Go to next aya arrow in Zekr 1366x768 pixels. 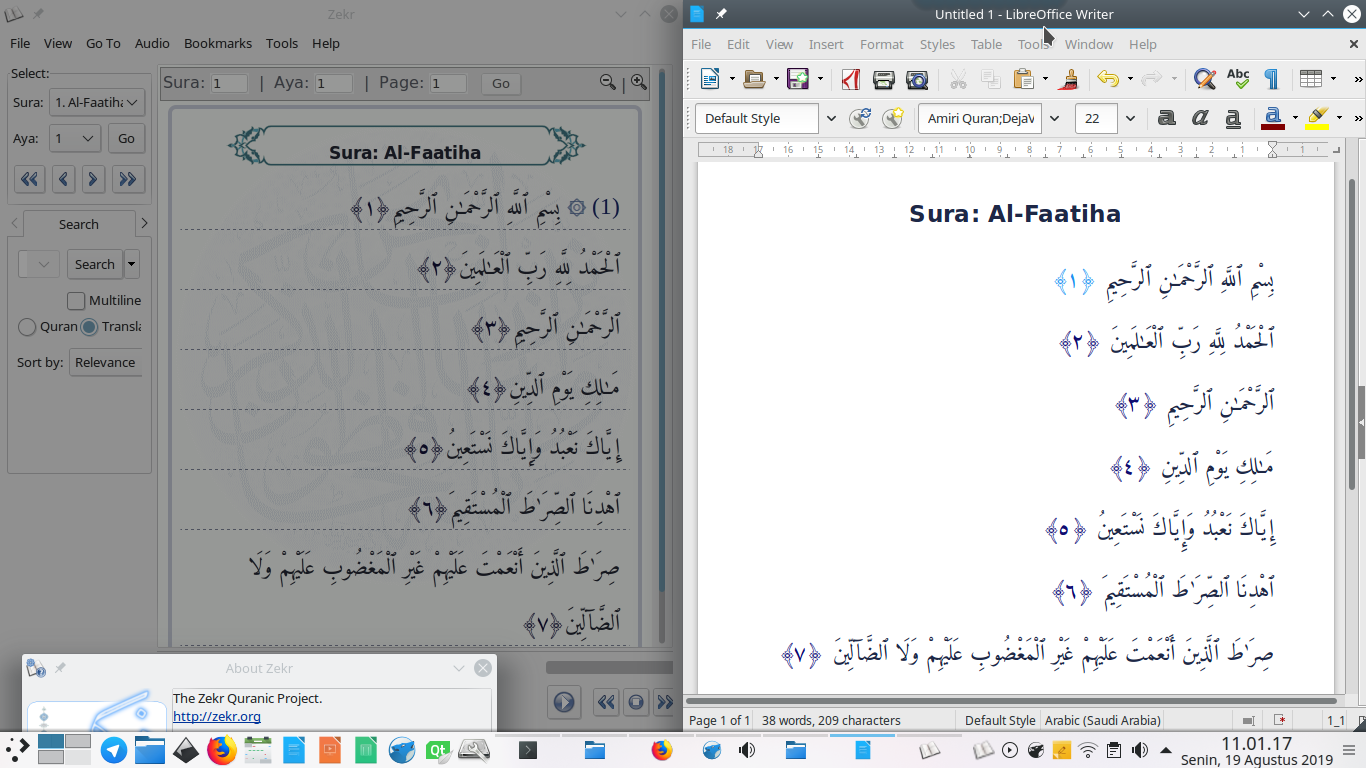point(93,179)
